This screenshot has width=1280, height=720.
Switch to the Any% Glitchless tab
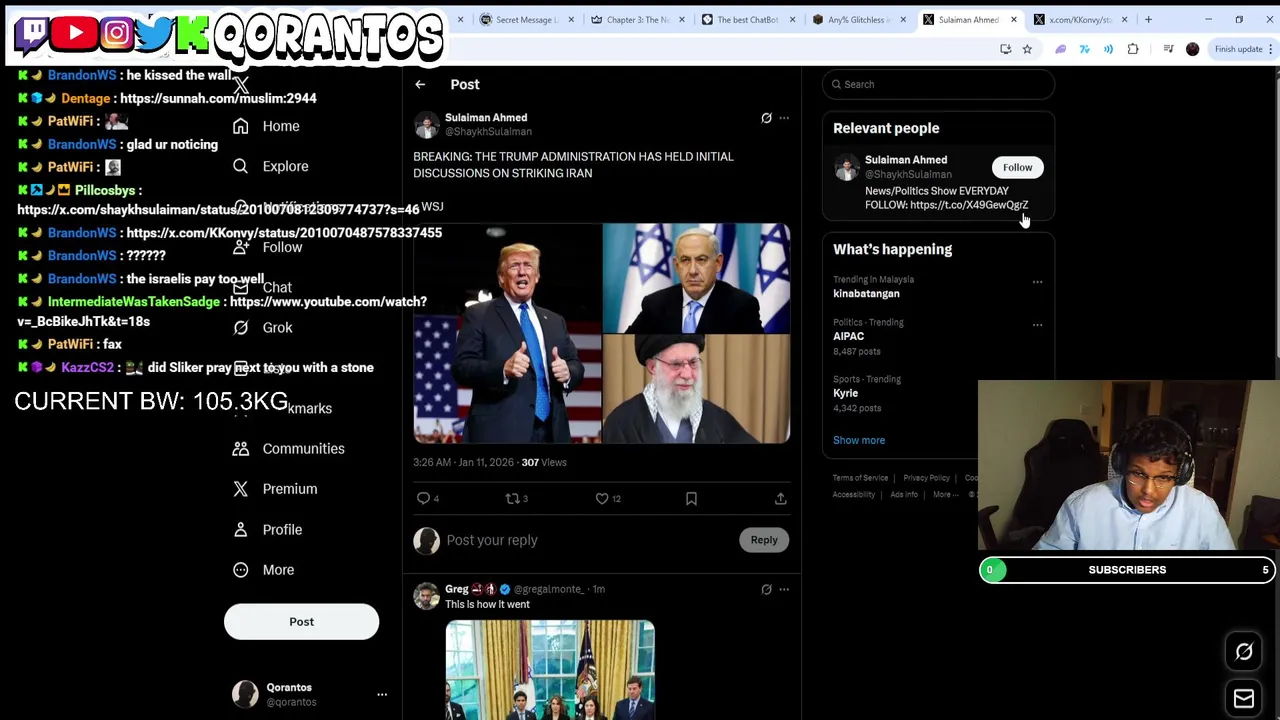[x=858, y=19]
